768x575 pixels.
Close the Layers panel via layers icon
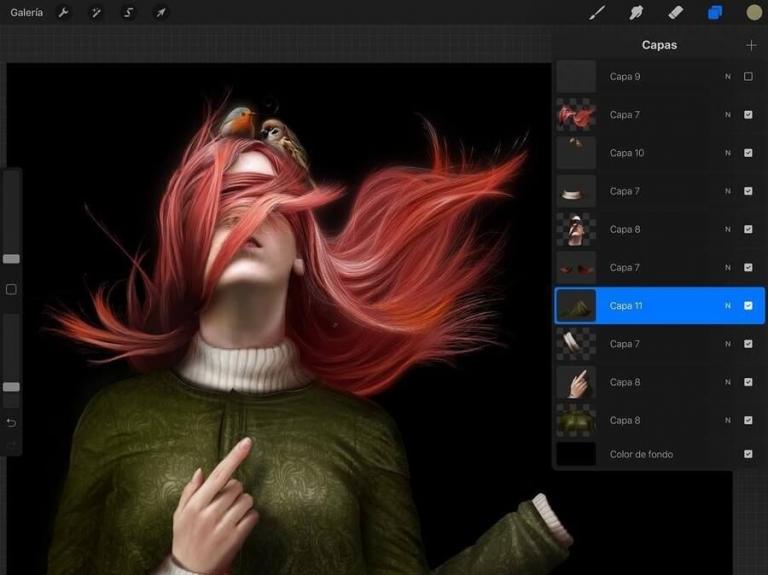coord(715,13)
